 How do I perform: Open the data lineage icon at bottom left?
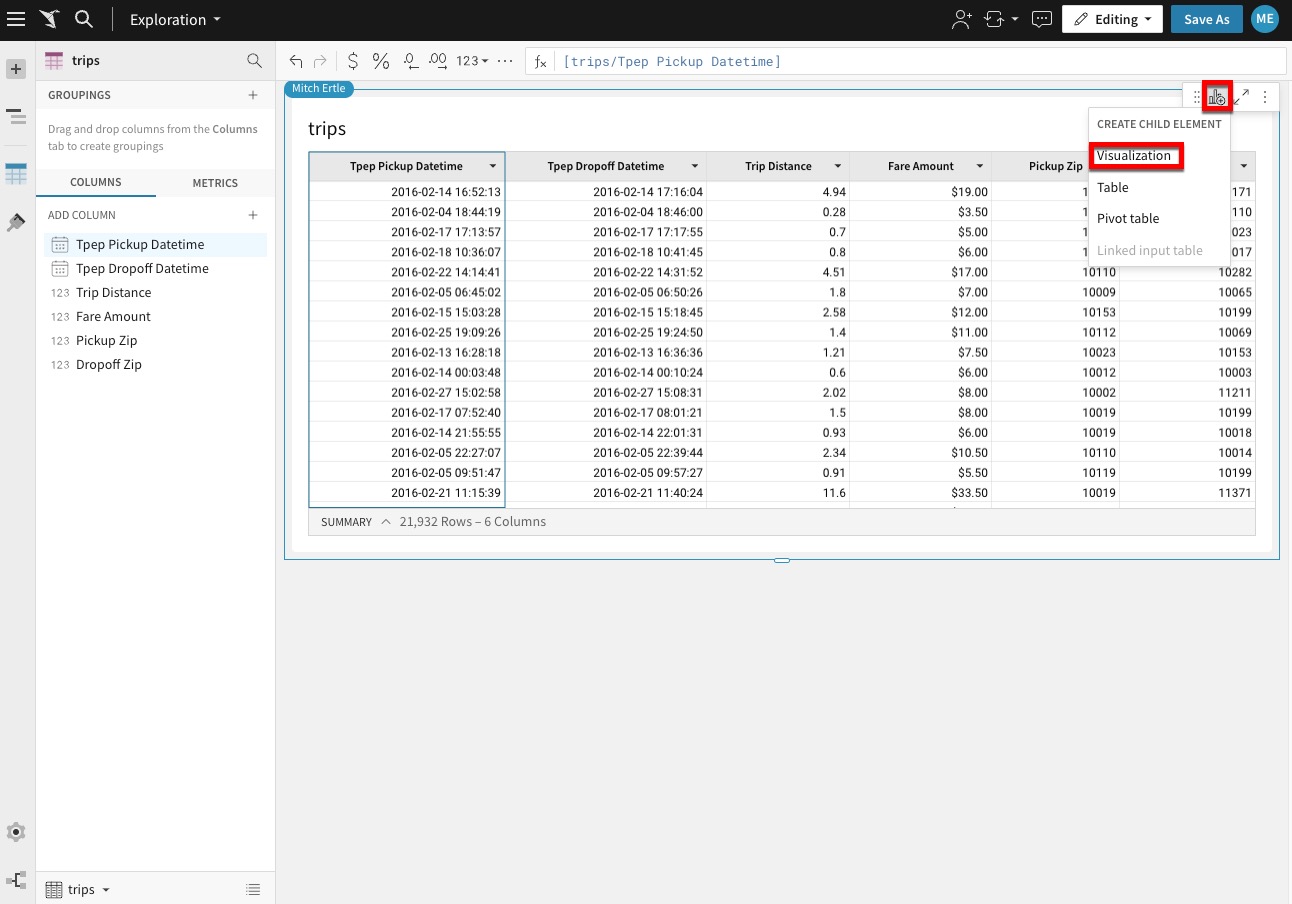(x=16, y=881)
